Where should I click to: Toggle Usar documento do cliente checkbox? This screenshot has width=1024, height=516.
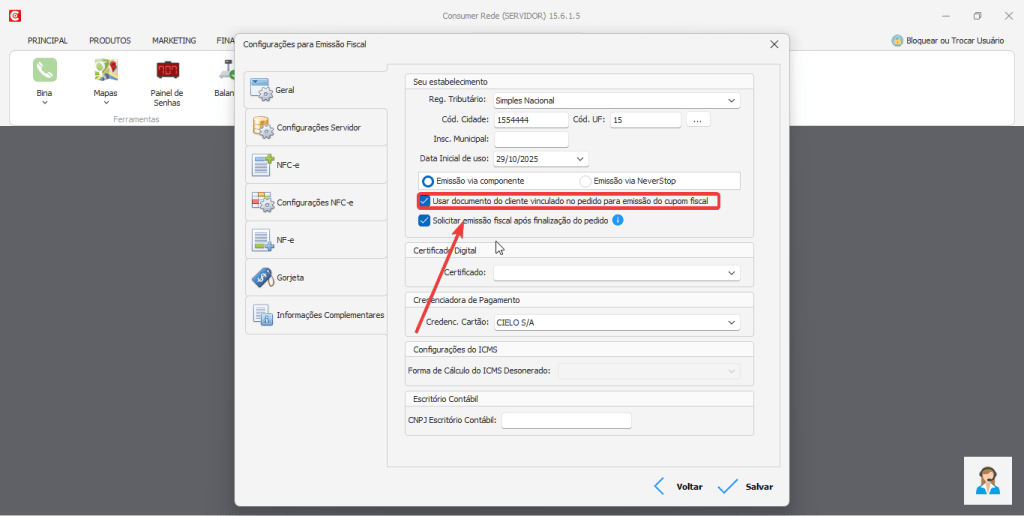(x=425, y=201)
